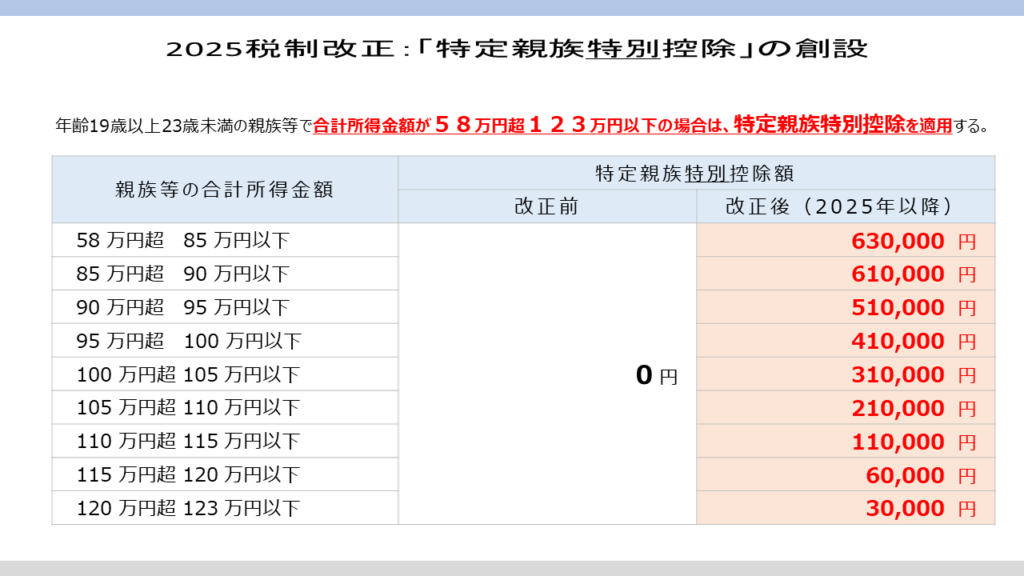Click the slide title about 特定親族特別控除の創設
The image size is (1024, 576).
(x=512, y=48)
